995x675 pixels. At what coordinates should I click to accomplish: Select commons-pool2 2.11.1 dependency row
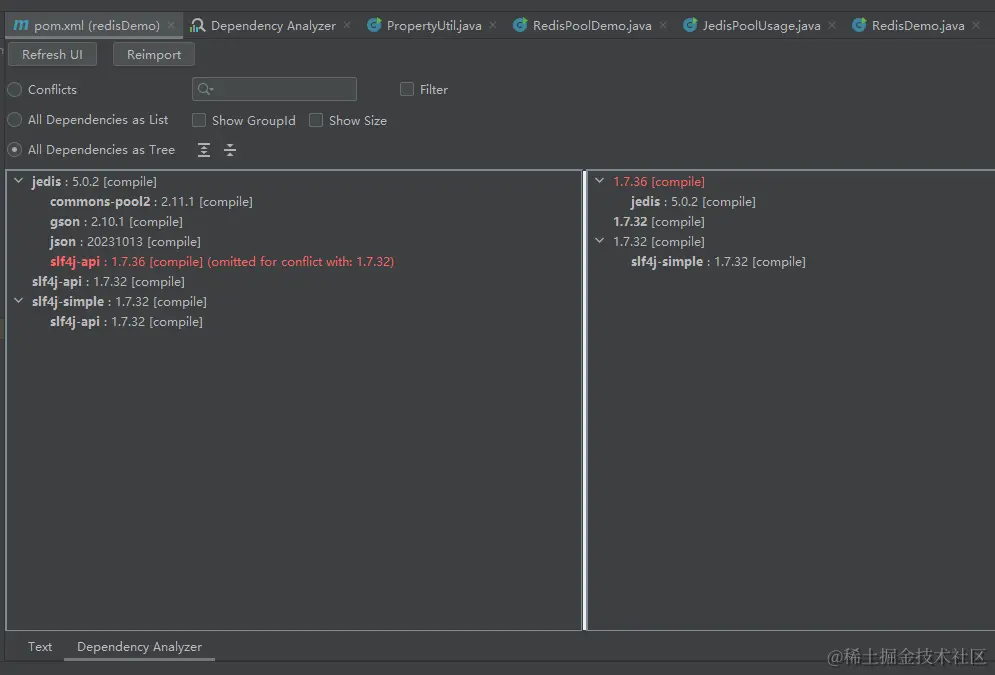coord(151,201)
